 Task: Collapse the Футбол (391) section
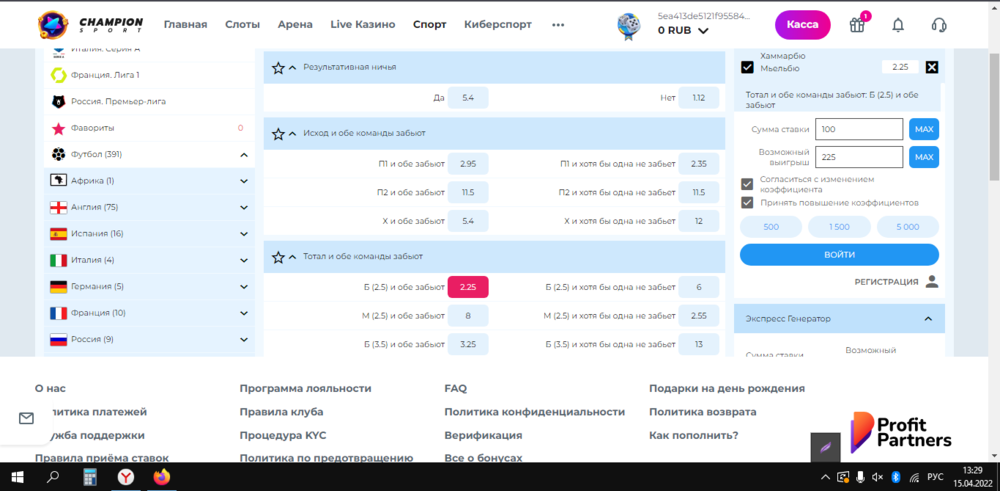click(244, 154)
